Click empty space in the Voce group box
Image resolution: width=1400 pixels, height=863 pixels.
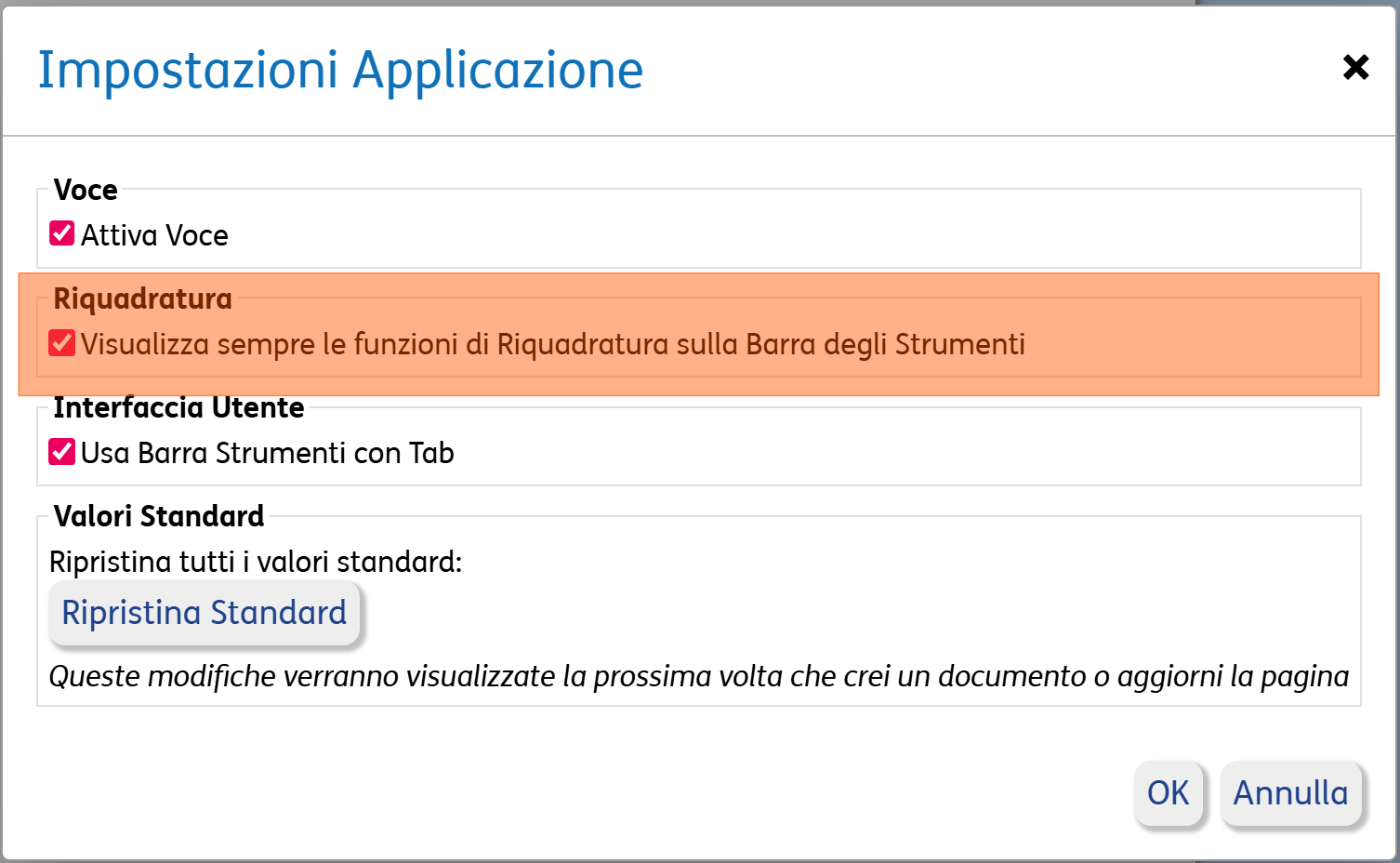coord(790,235)
